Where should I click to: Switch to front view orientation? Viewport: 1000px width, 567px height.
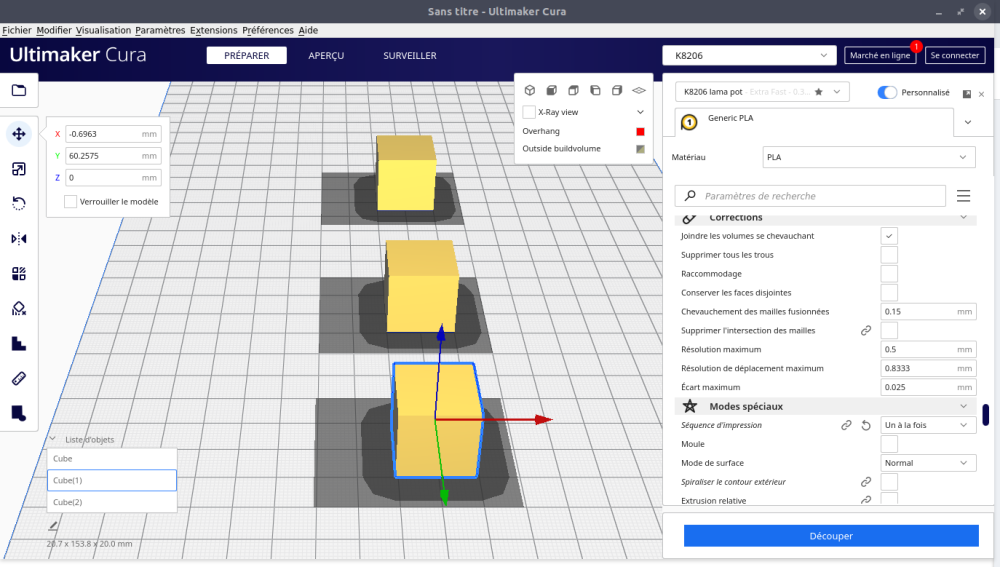[552, 91]
